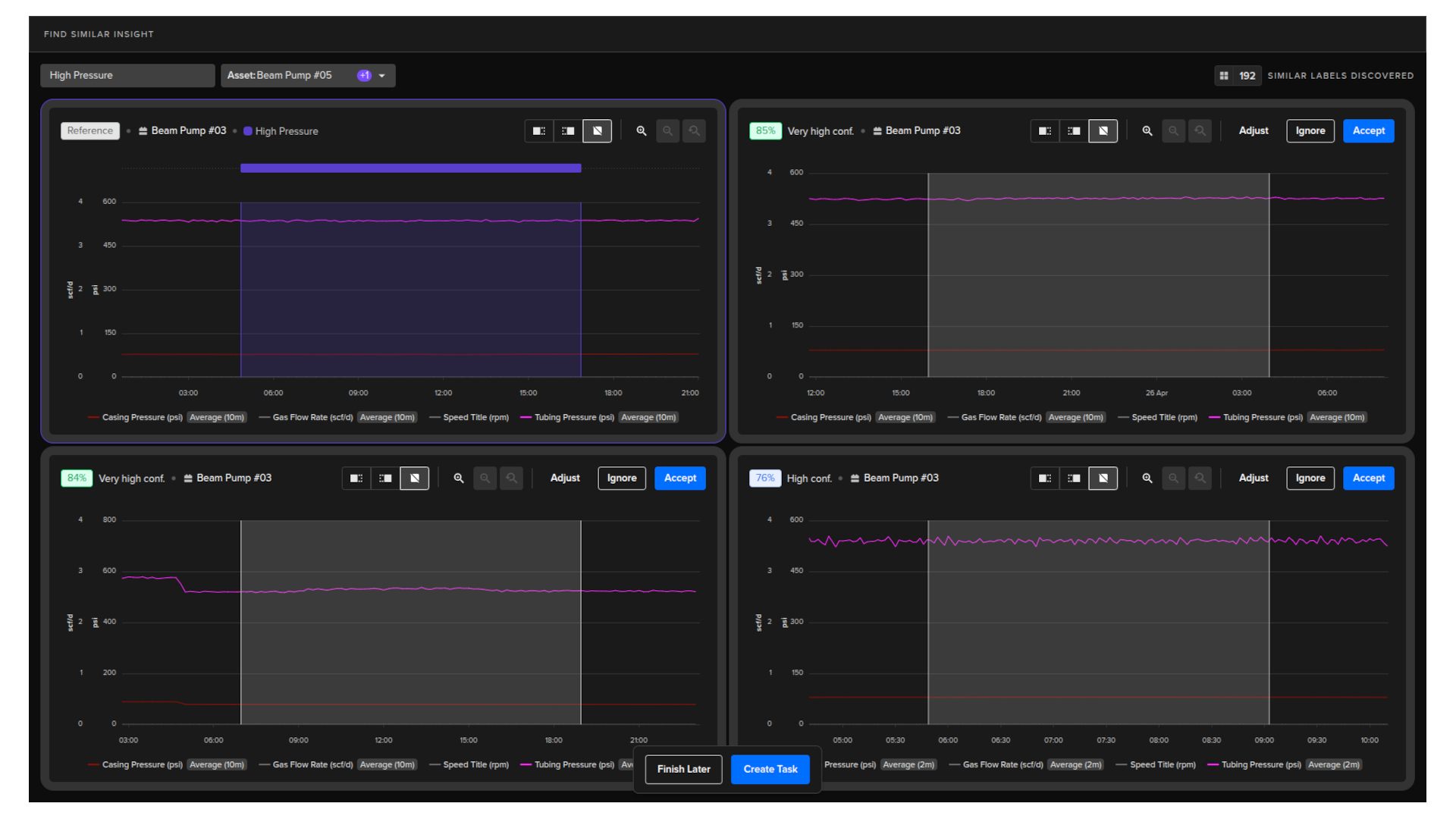Viewport: 1456px width, 819px height.
Task: Open Tubing Pressure Average (10m) chip in 85% card
Action: 1337,418
